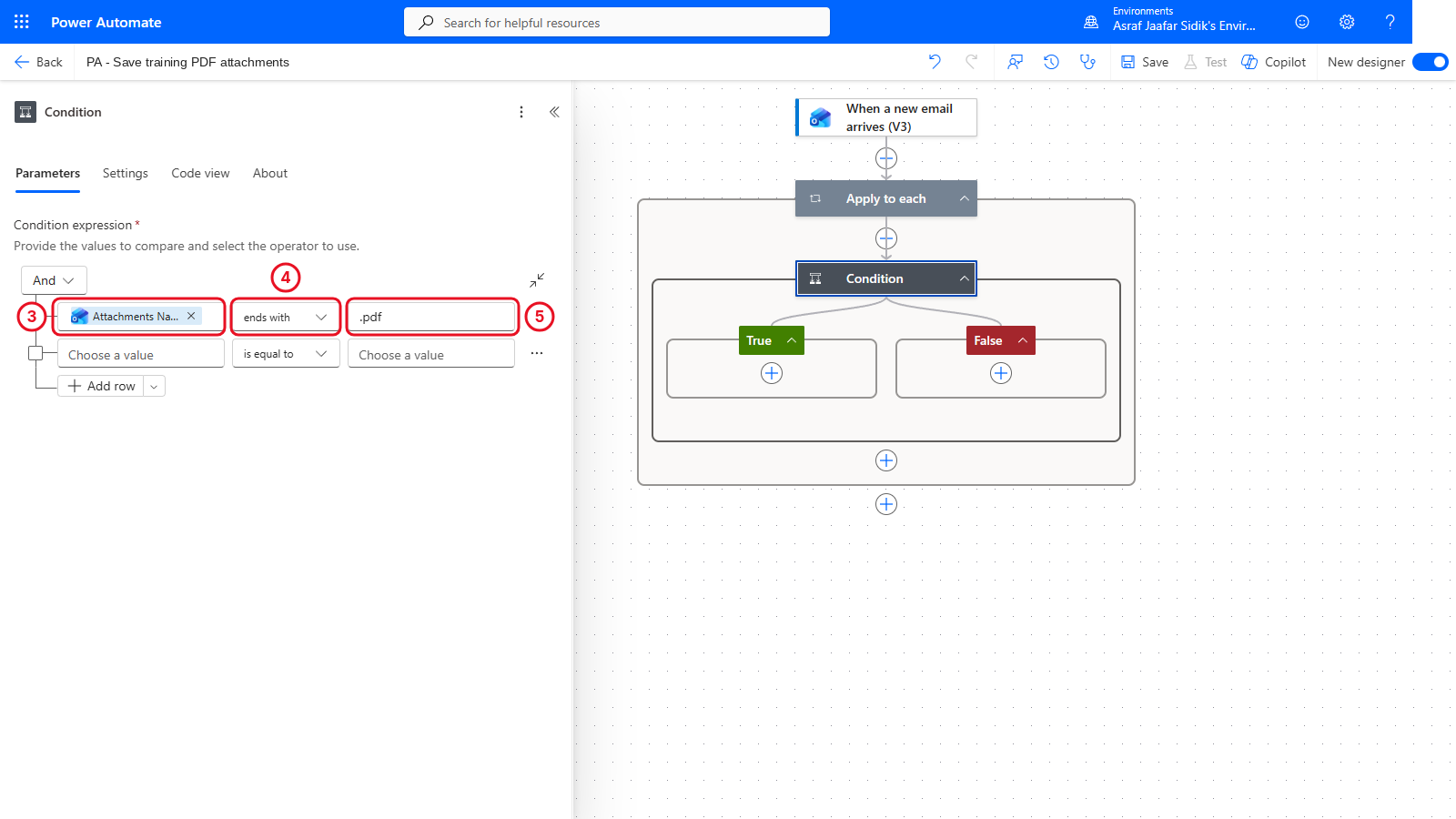Collapse the True branch

point(792,340)
